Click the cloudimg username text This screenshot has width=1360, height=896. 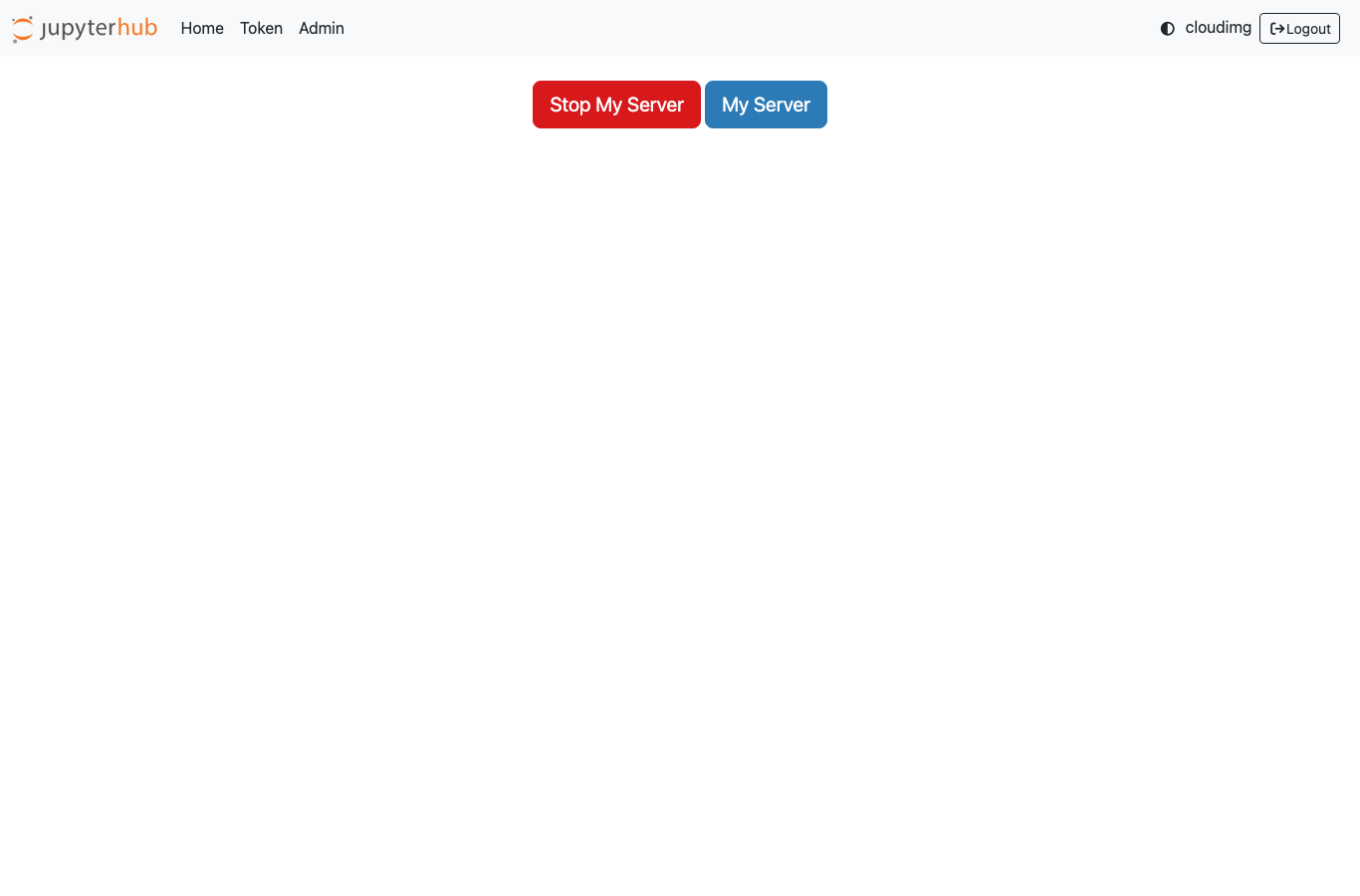pyautogui.click(x=1218, y=28)
